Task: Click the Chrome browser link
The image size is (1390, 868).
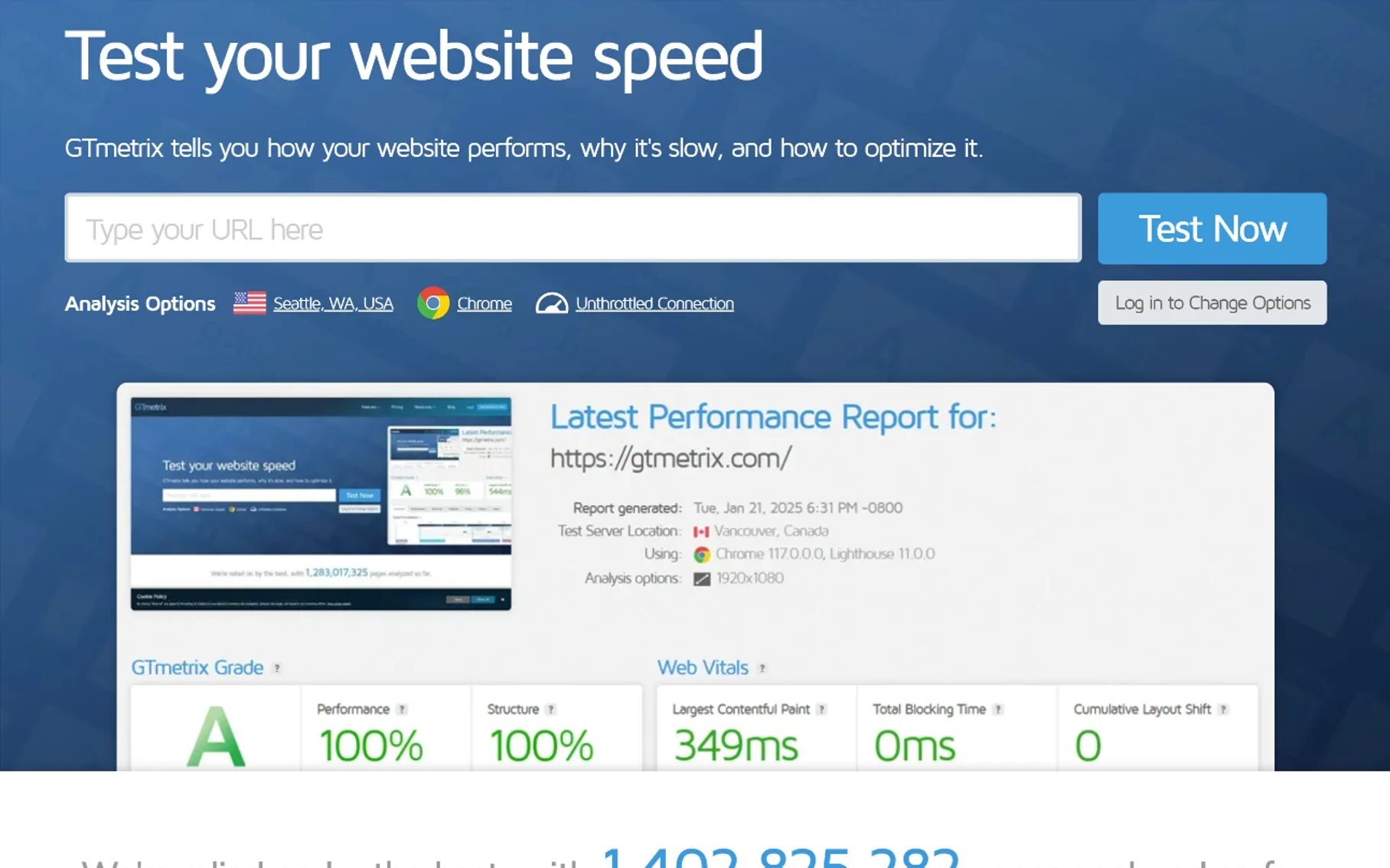Action: pyautogui.click(x=485, y=304)
